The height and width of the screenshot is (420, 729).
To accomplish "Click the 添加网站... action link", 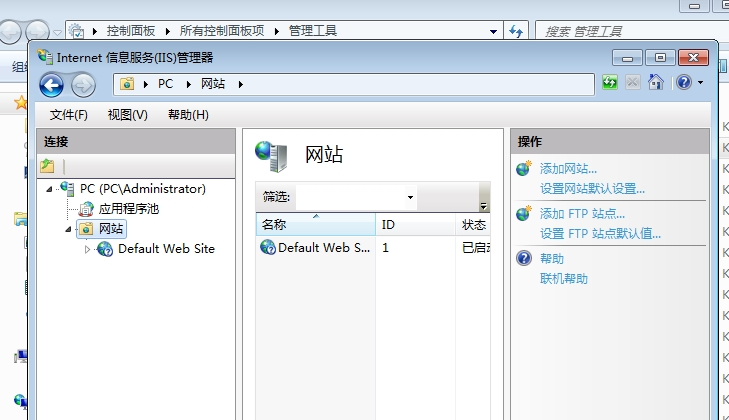I will tap(568, 168).
